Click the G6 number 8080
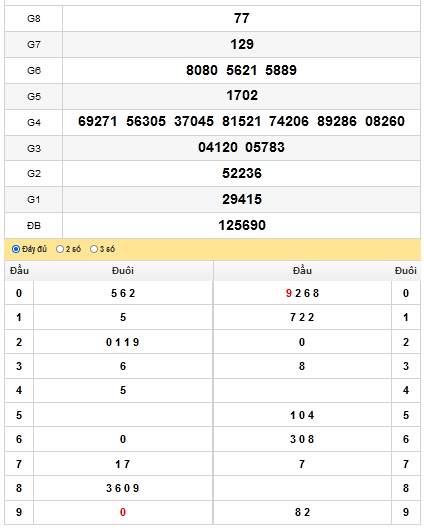This screenshot has height=532, width=424. coord(202,70)
